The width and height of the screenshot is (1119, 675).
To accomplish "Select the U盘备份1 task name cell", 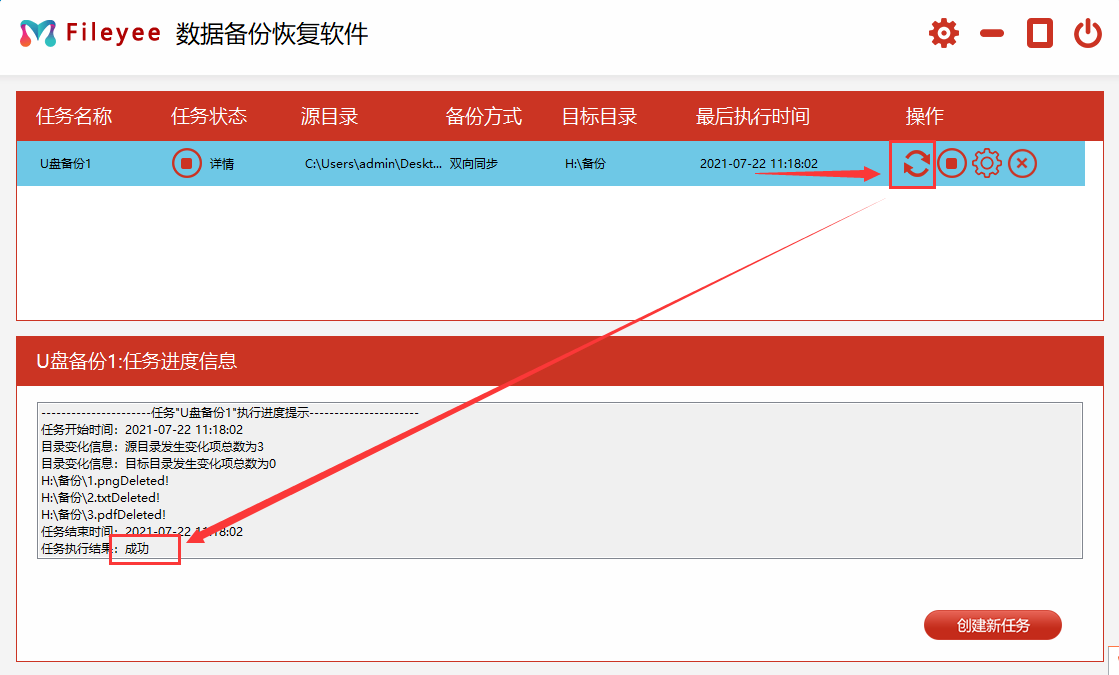I will point(66,164).
